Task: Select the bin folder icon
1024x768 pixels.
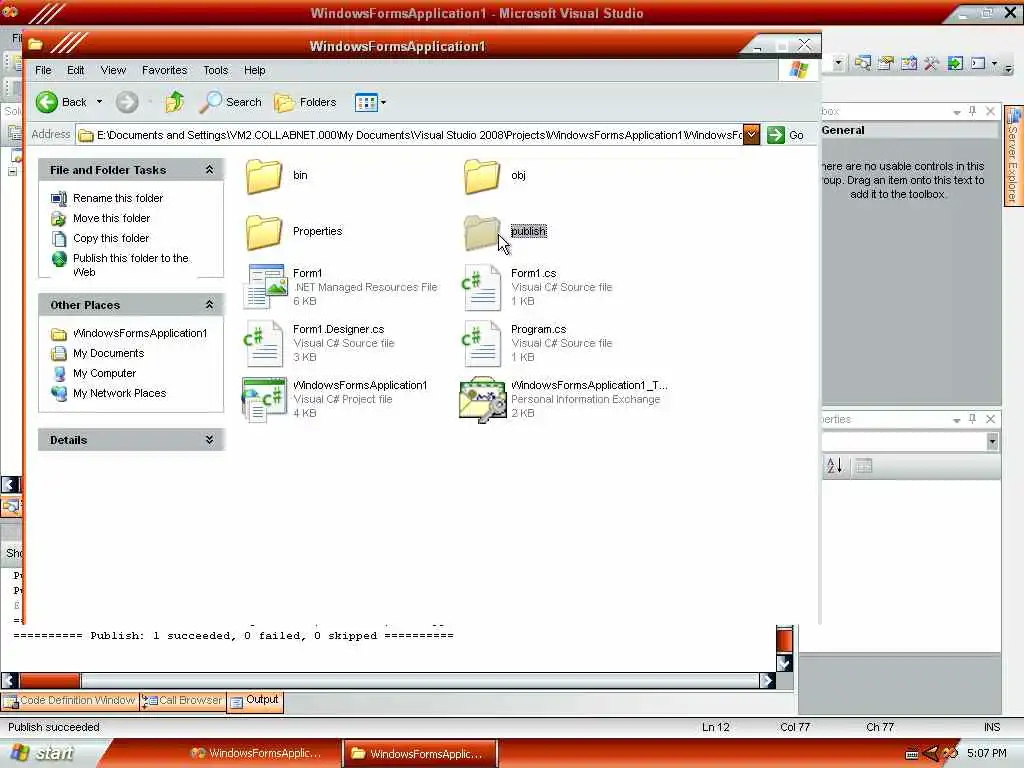Action: pos(264,176)
